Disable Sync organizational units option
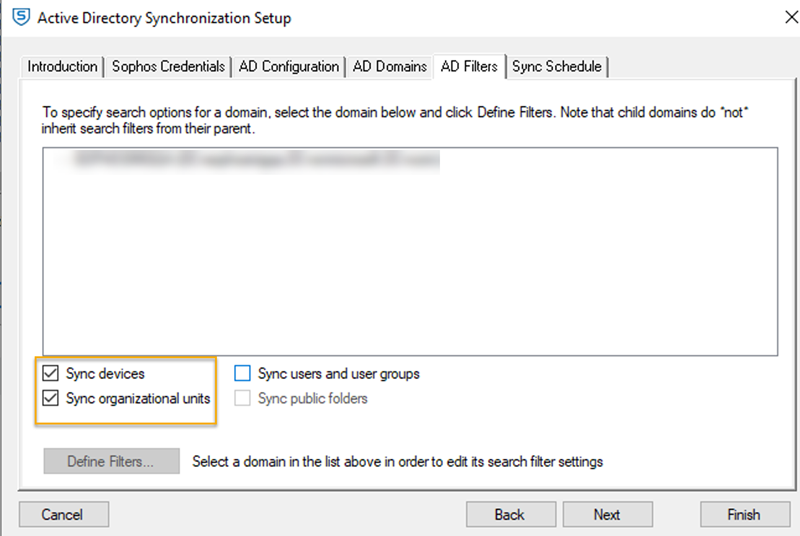Viewport: 800px width, 536px height. tap(51, 399)
